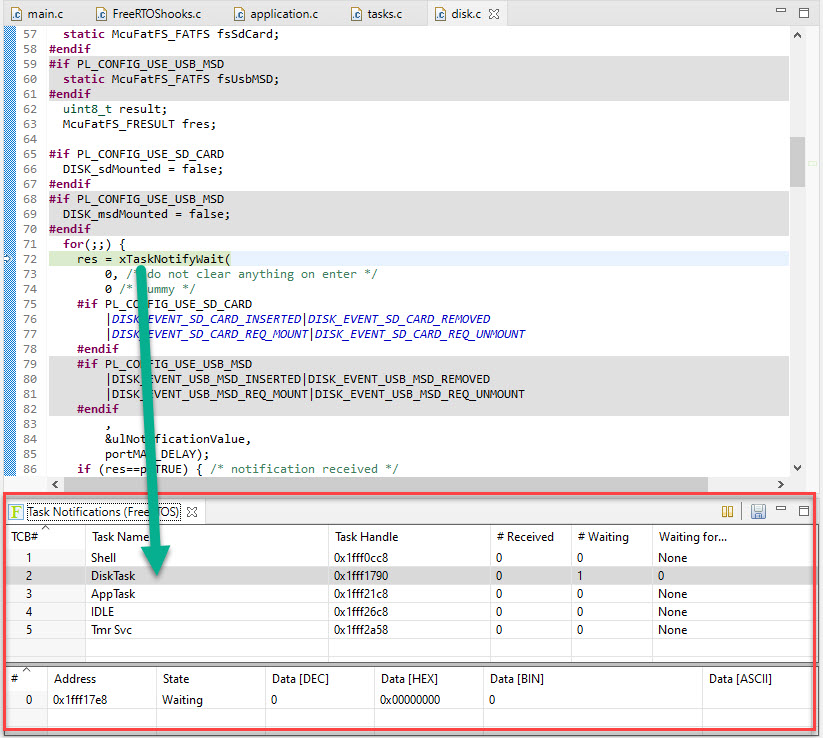Switch to the main.c tab

40,14
